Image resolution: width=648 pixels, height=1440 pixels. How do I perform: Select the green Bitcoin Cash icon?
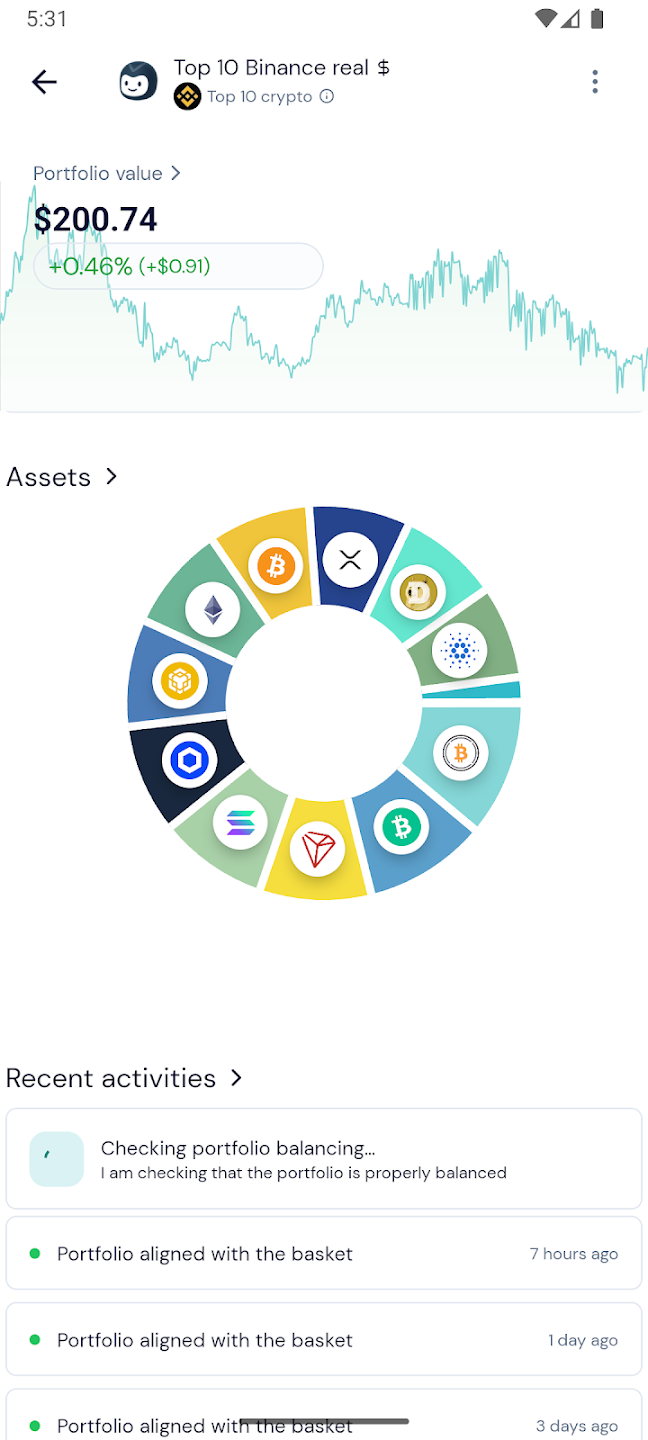click(x=401, y=827)
